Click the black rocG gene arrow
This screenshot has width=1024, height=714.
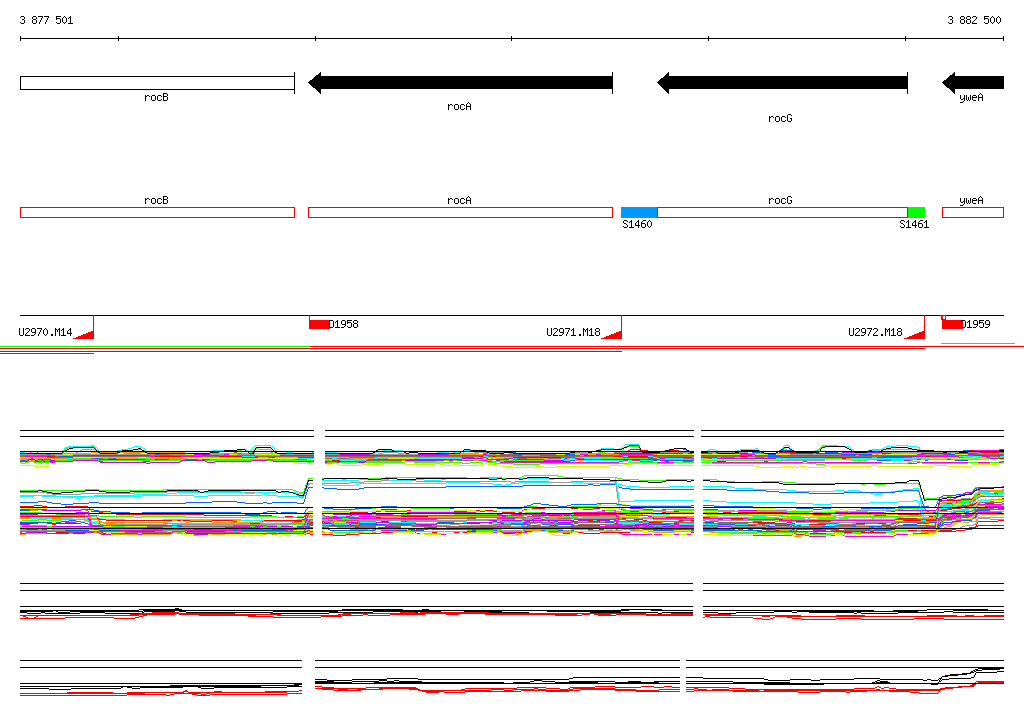(x=782, y=83)
